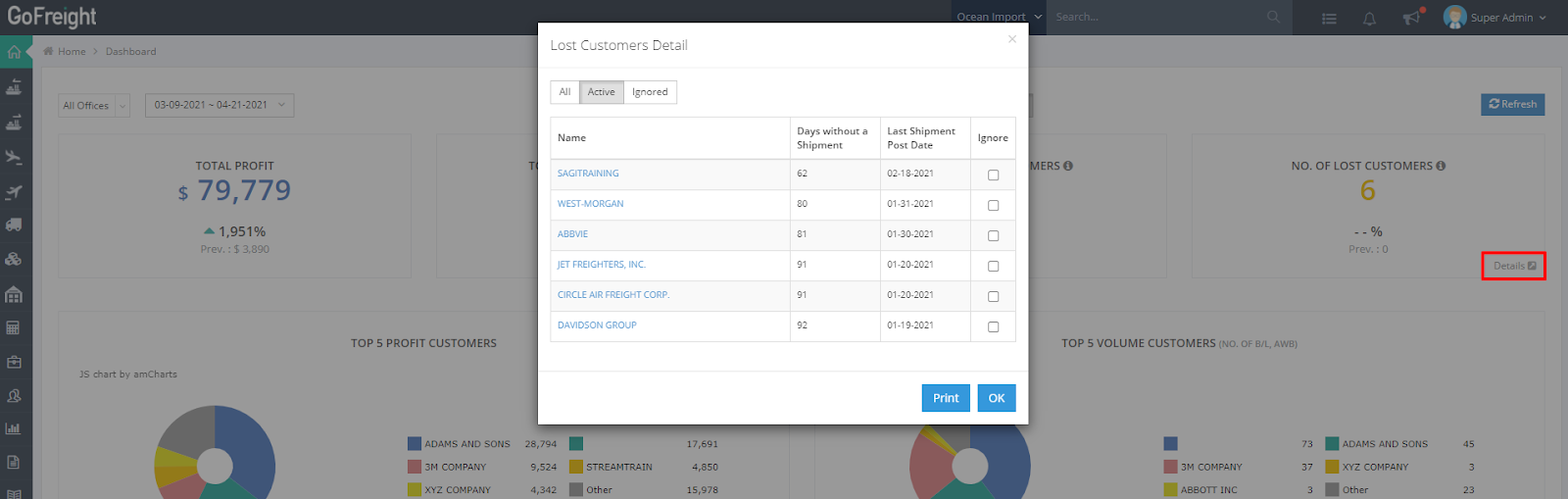Open the announcements megaphone icon
1568x499 pixels.
[x=1410, y=18]
